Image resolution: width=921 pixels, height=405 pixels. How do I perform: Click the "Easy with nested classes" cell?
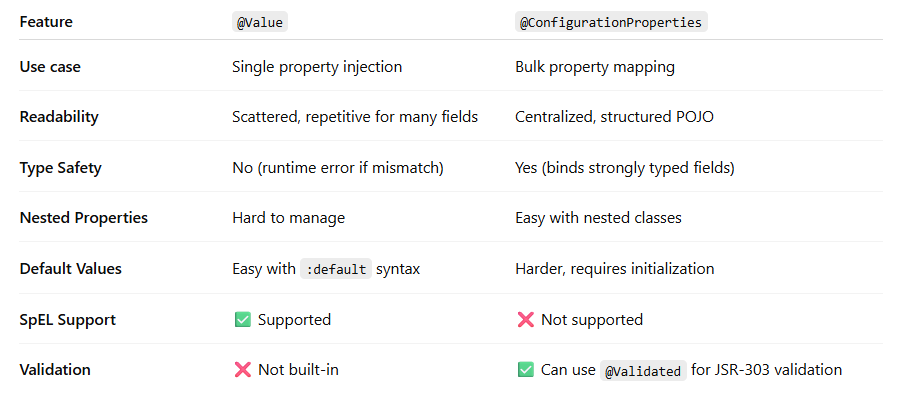tap(598, 218)
